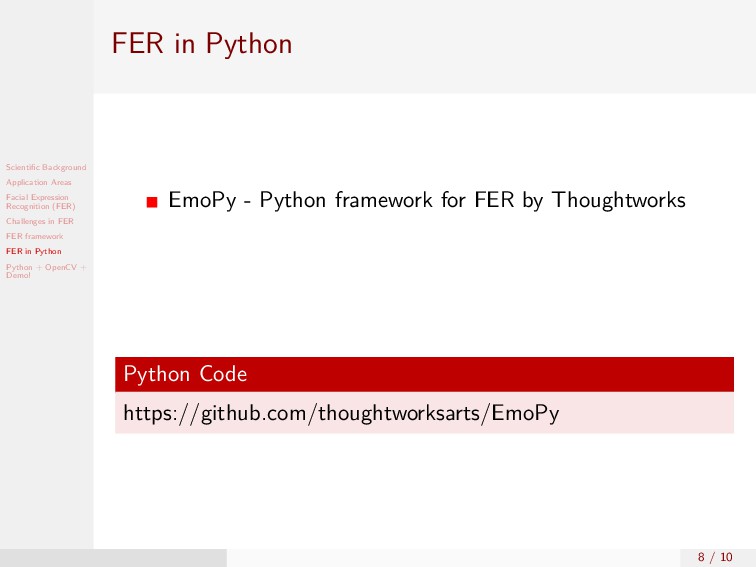Navigate to FER framework section
Image resolution: width=756 pixels, height=567 pixels.
pyautogui.click(x=34, y=236)
